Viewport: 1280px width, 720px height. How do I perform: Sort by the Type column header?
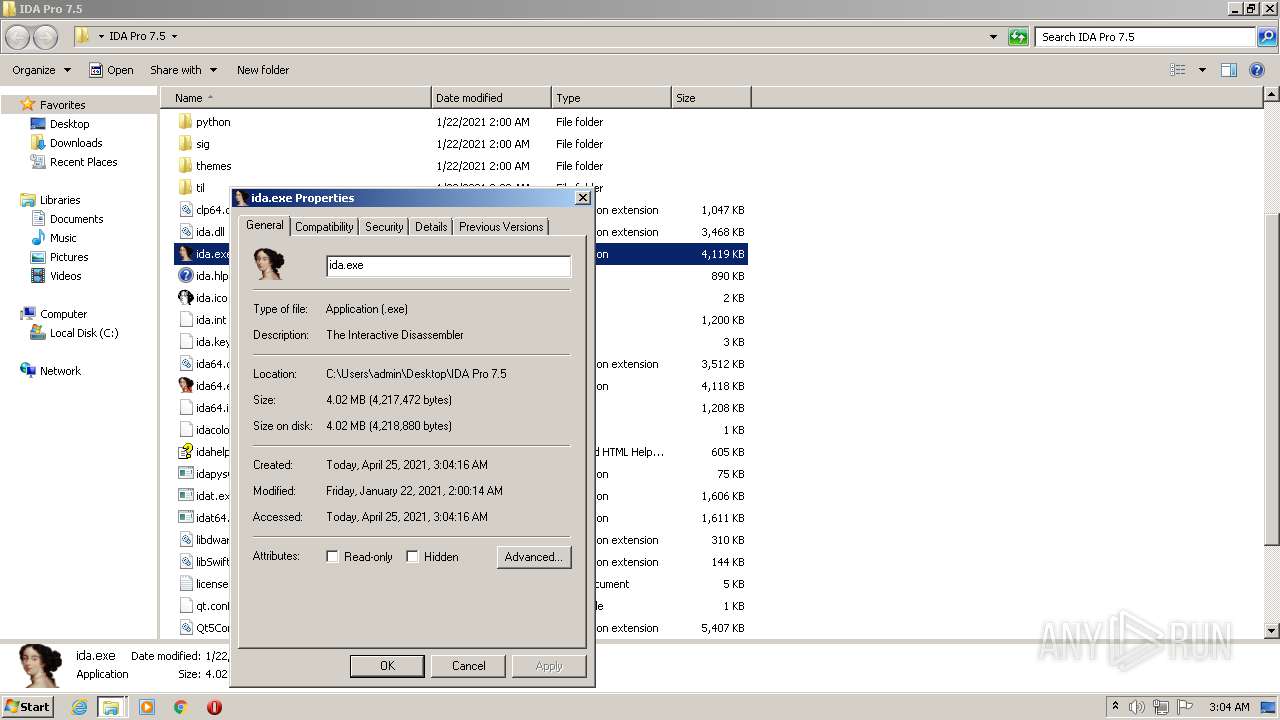tap(611, 98)
